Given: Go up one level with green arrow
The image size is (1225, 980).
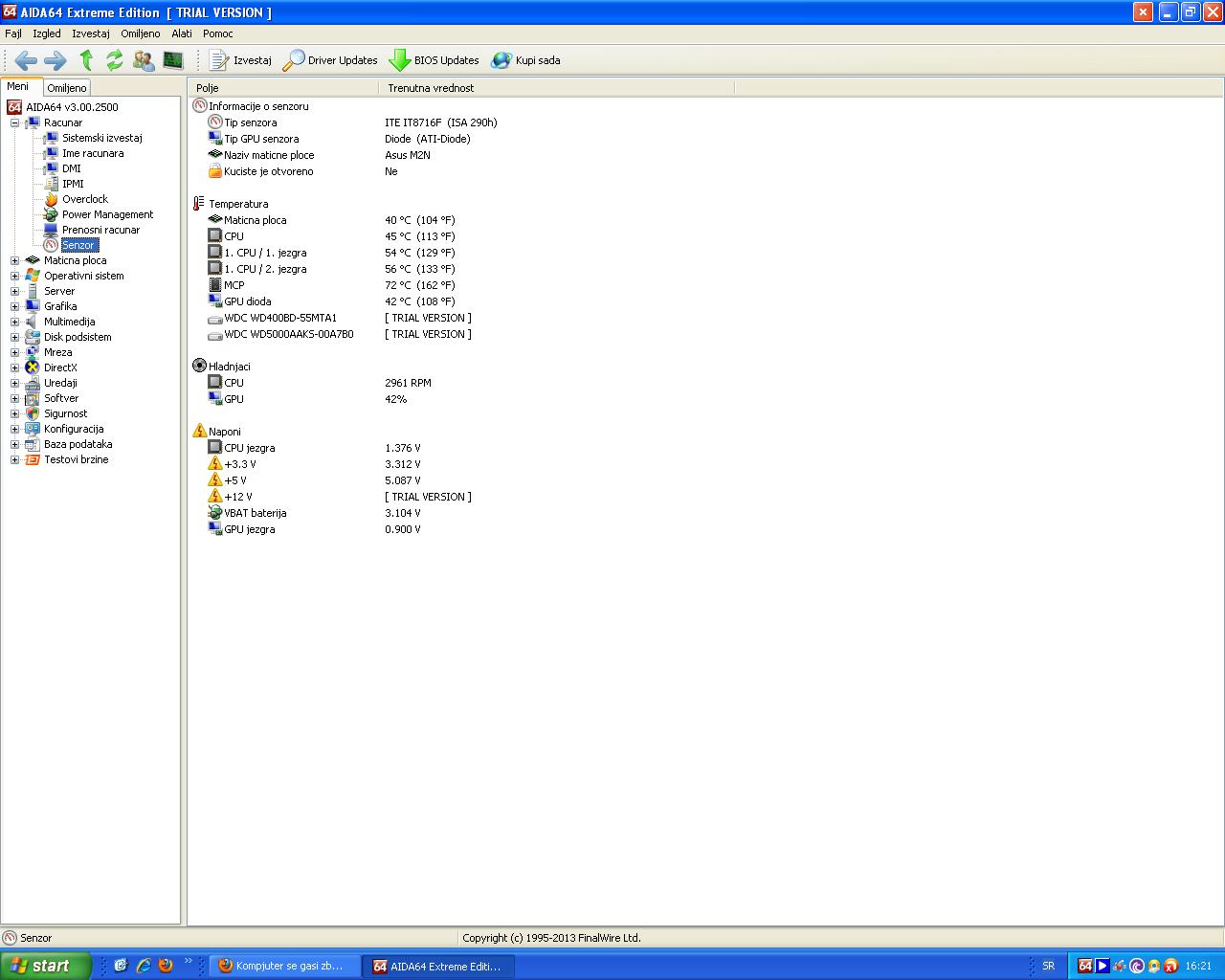Looking at the screenshot, I should [86, 60].
